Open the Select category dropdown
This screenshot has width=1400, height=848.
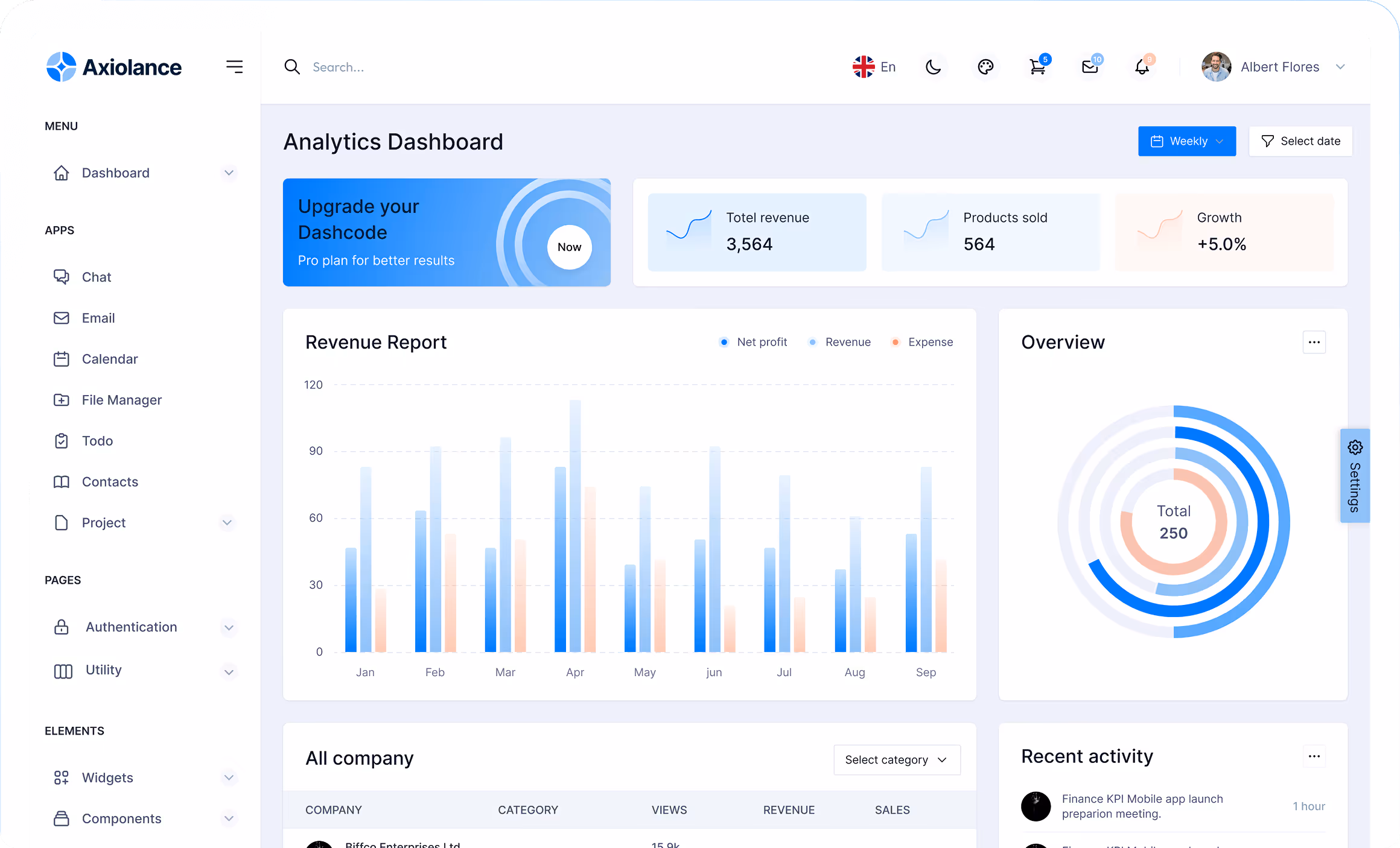pyautogui.click(x=897, y=760)
